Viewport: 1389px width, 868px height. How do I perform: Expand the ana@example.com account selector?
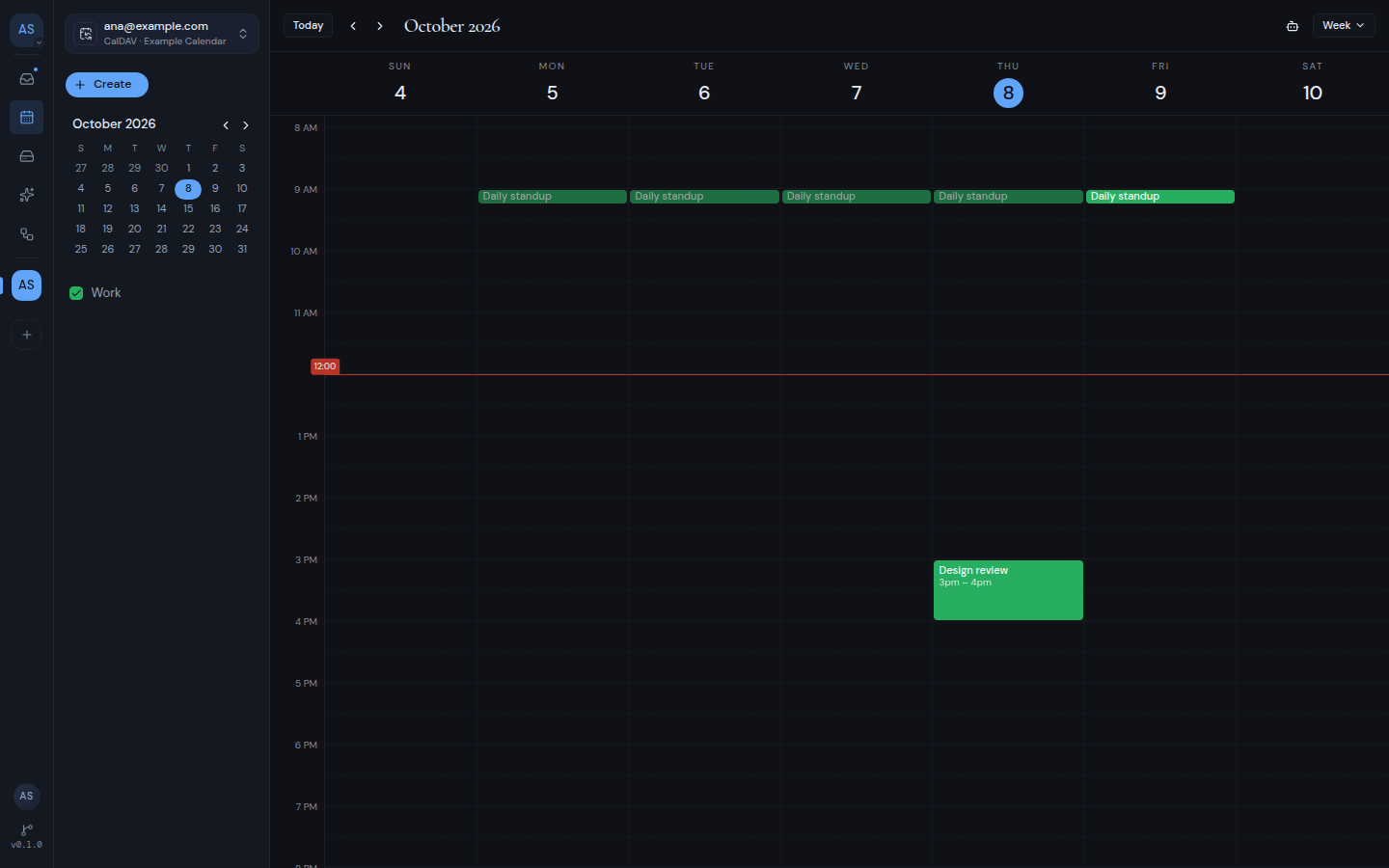coord(162,34)
